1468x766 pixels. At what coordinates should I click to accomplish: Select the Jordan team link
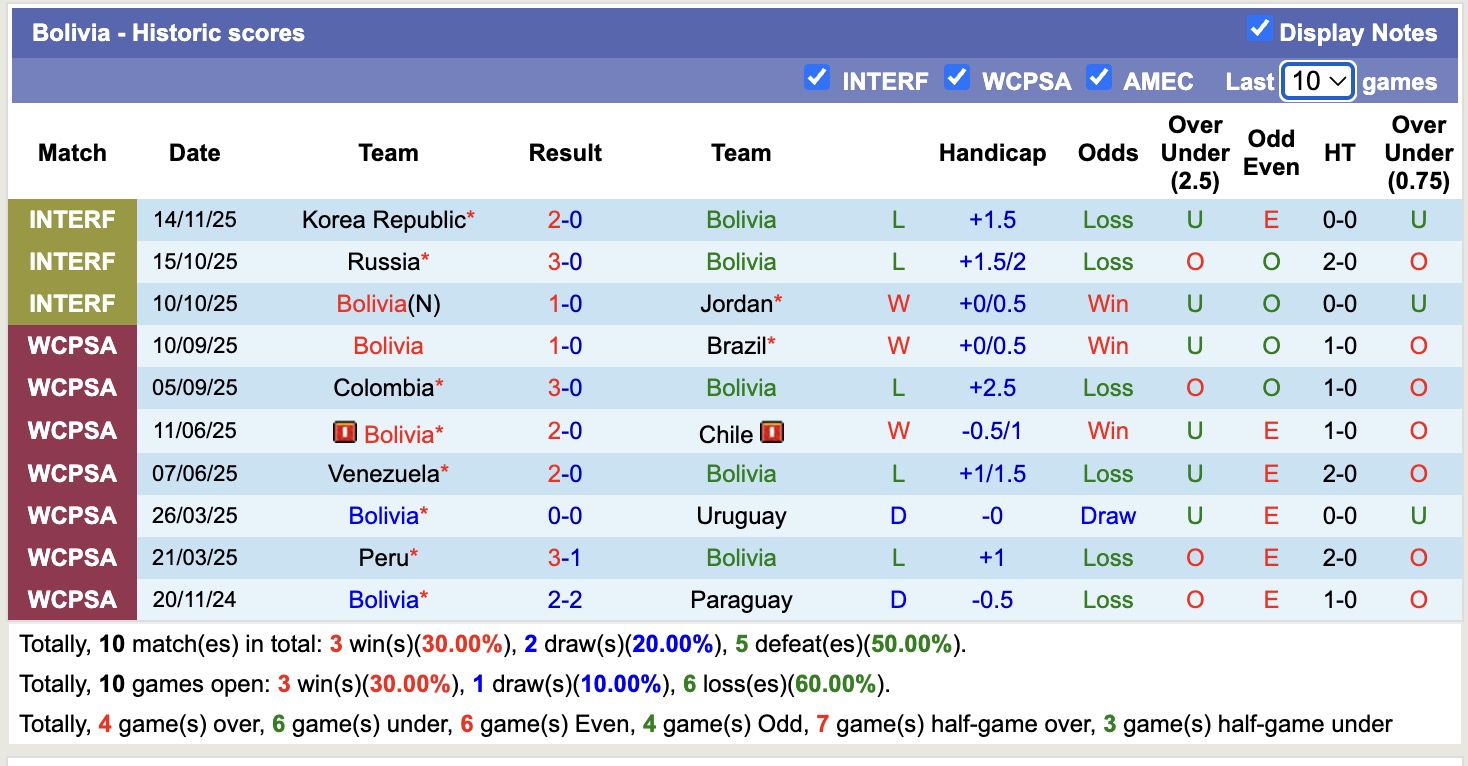click(736, 304)
